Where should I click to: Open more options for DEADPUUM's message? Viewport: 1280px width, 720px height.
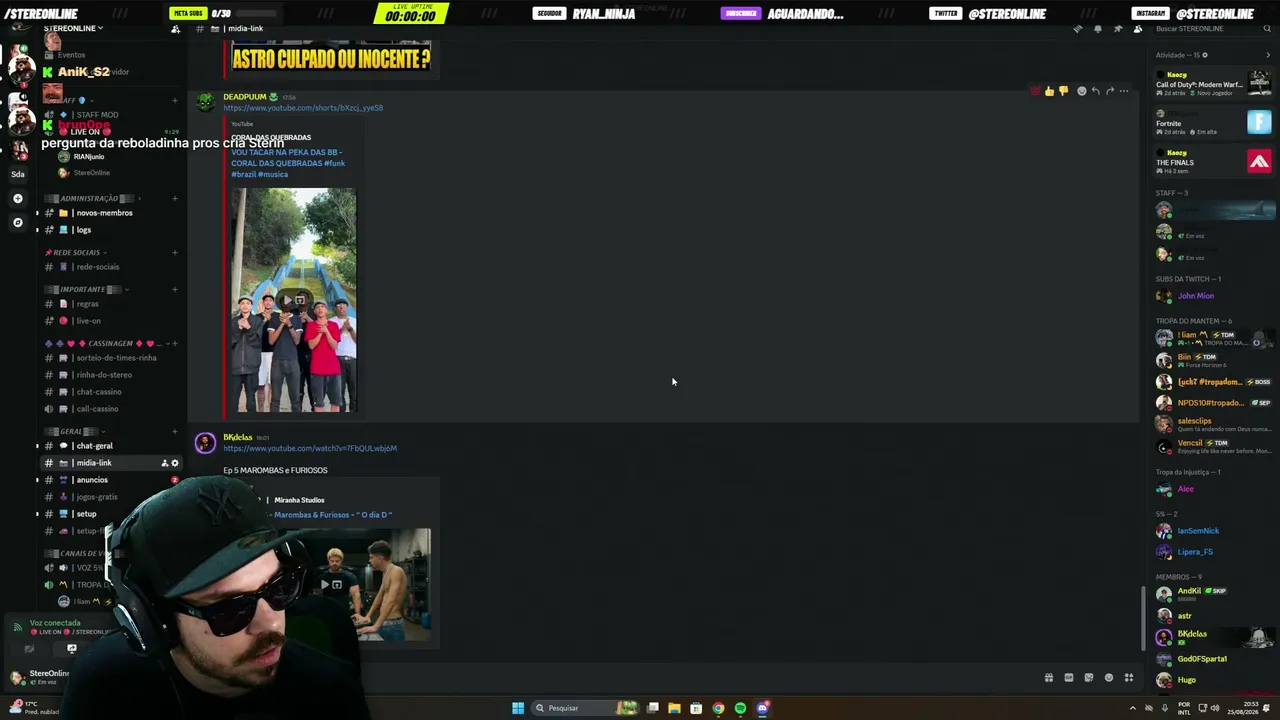tap(1124, 91)
